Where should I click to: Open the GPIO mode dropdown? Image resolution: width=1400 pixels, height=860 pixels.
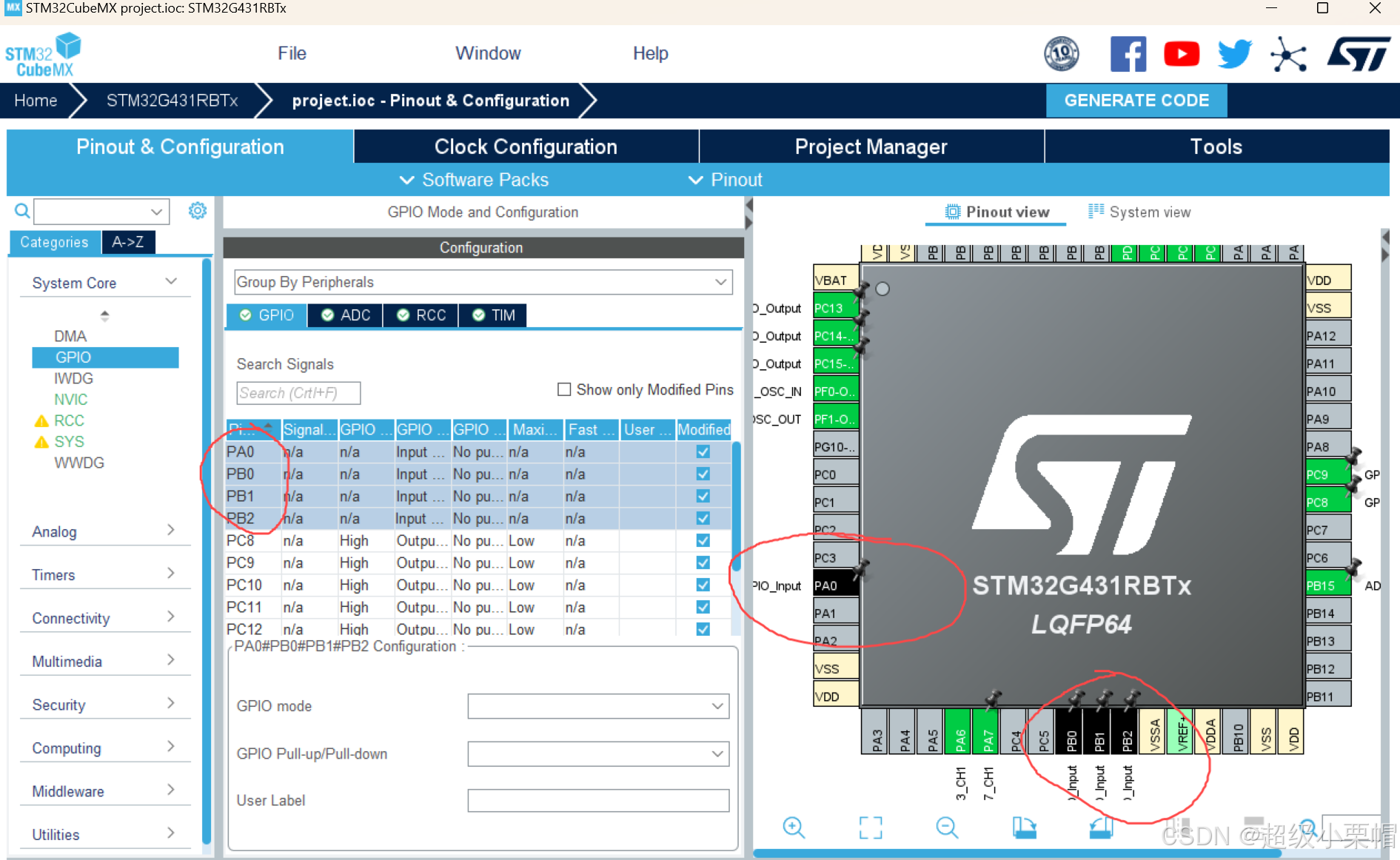pyautogui.click(x=598, y=706)
